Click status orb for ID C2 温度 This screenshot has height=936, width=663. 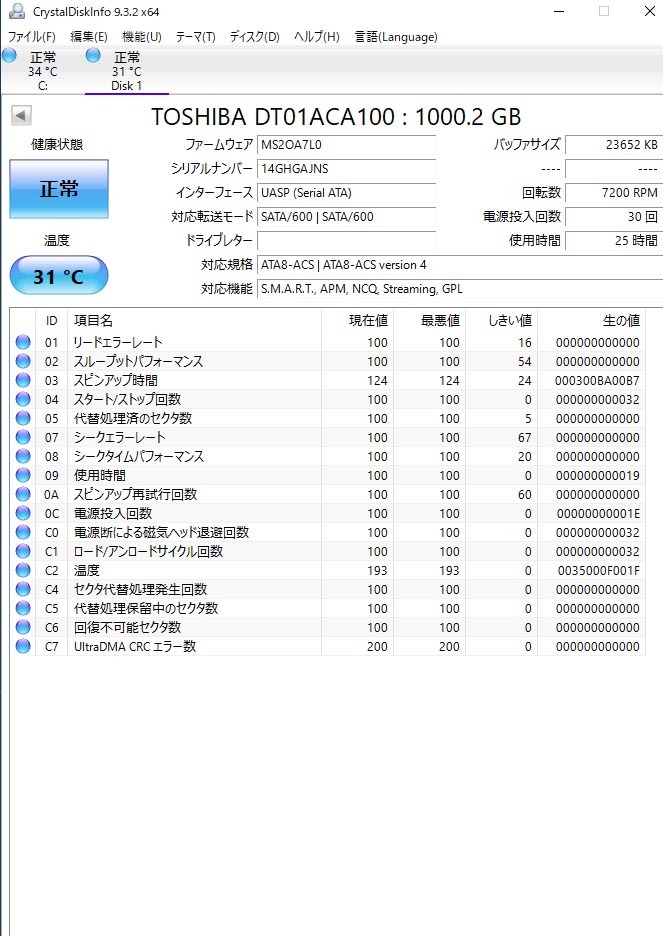(23, 570)
